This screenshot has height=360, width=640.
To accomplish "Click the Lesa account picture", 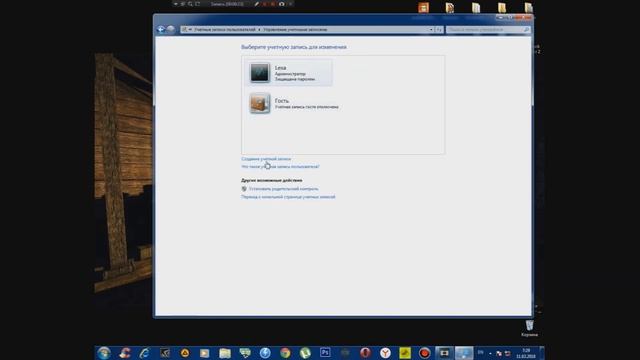I will [x=260, y=73].
